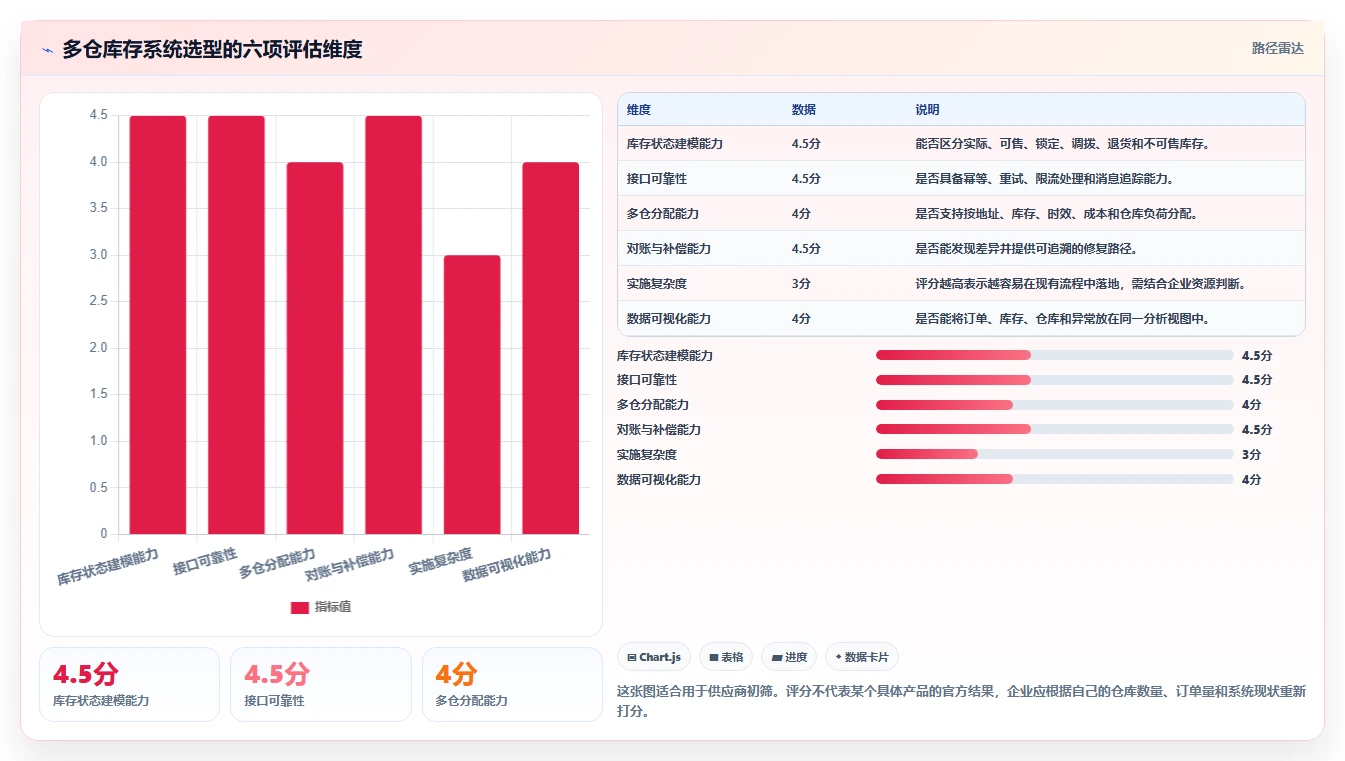Click the 数据可视化能力 progress bar
The height and width of the screenshot is (761, 1345).
(x=1054, y=479)
